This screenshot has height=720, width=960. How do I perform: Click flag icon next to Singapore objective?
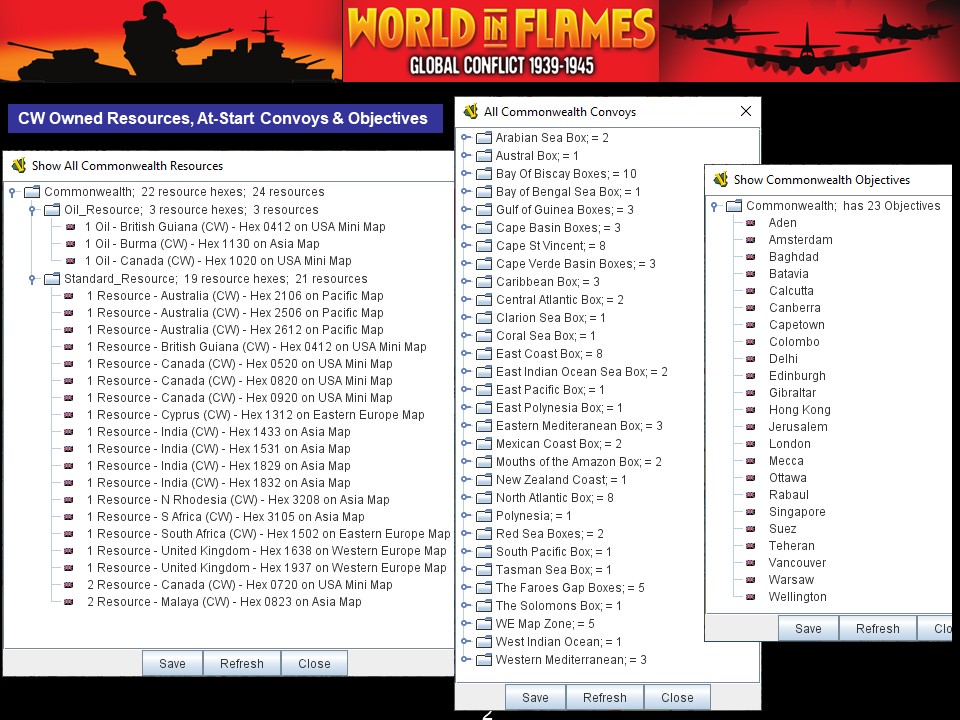[x=751, y=512]
